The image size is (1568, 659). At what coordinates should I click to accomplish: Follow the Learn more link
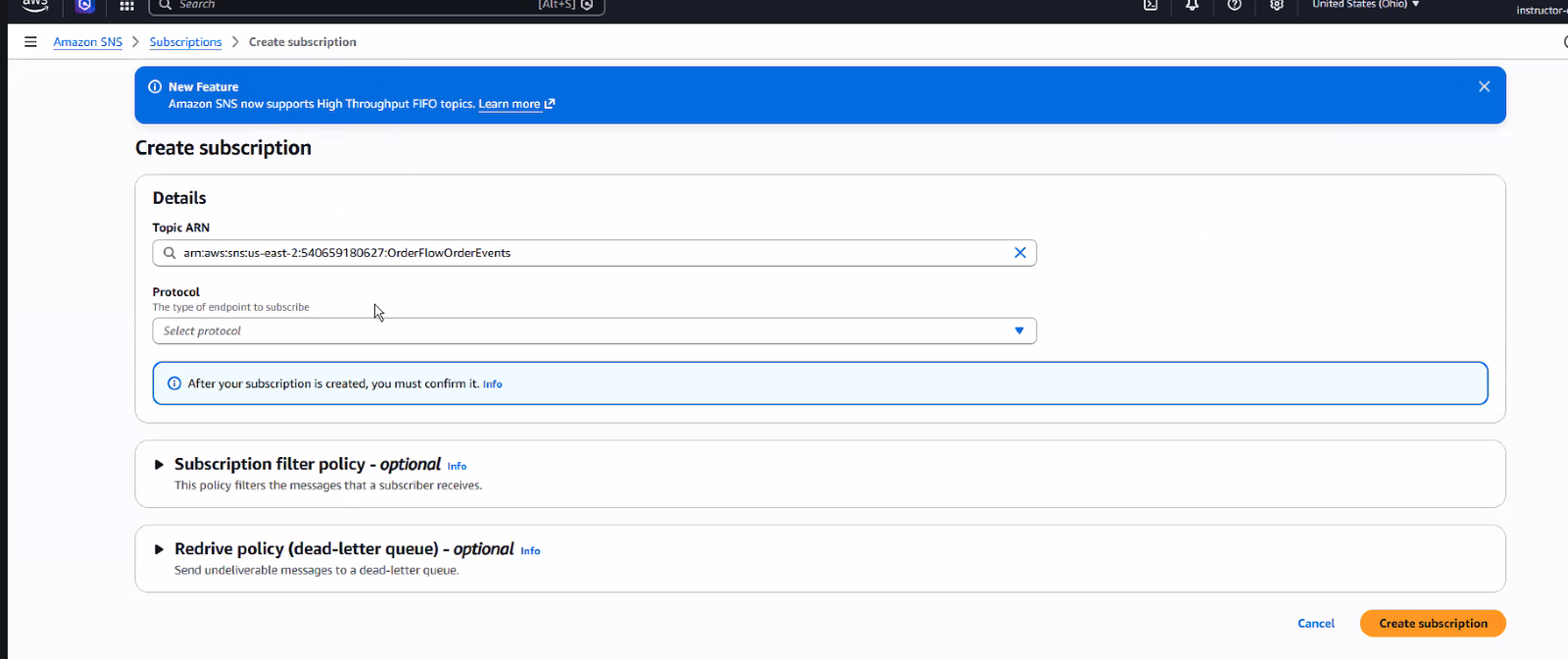pyautogui.click(x=510, y=104)
